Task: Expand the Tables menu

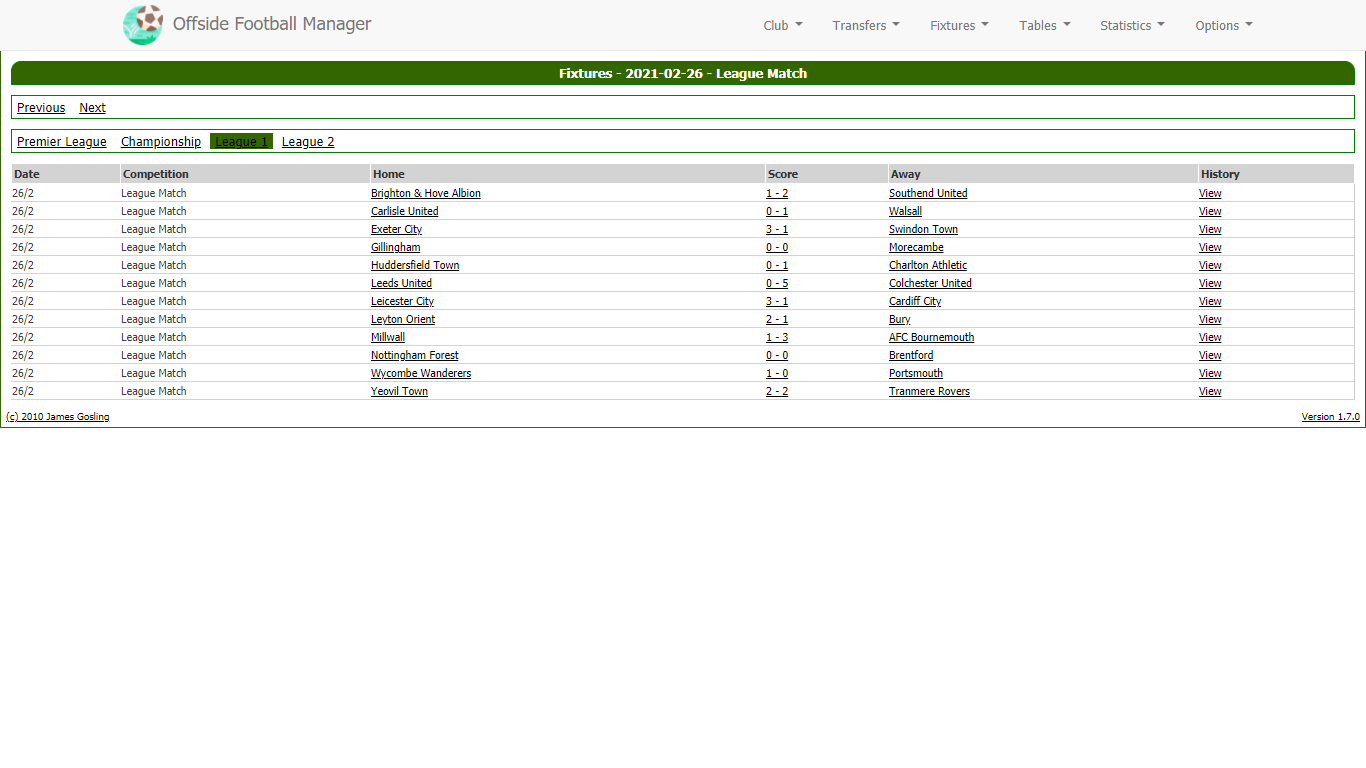Action: pyautogui.click(x=1044, y=26)
